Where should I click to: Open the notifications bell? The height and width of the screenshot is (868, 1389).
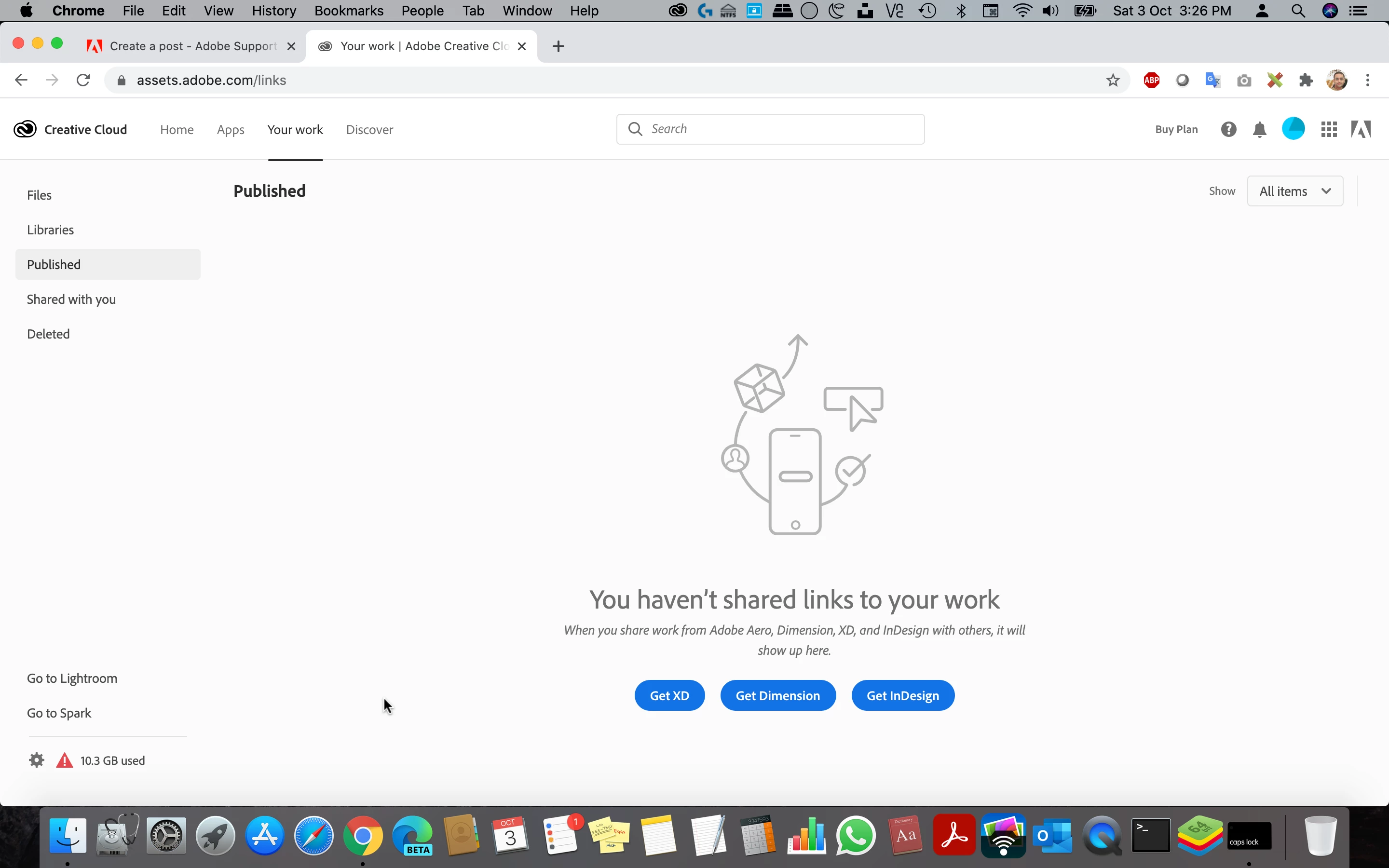[1259, 130]
